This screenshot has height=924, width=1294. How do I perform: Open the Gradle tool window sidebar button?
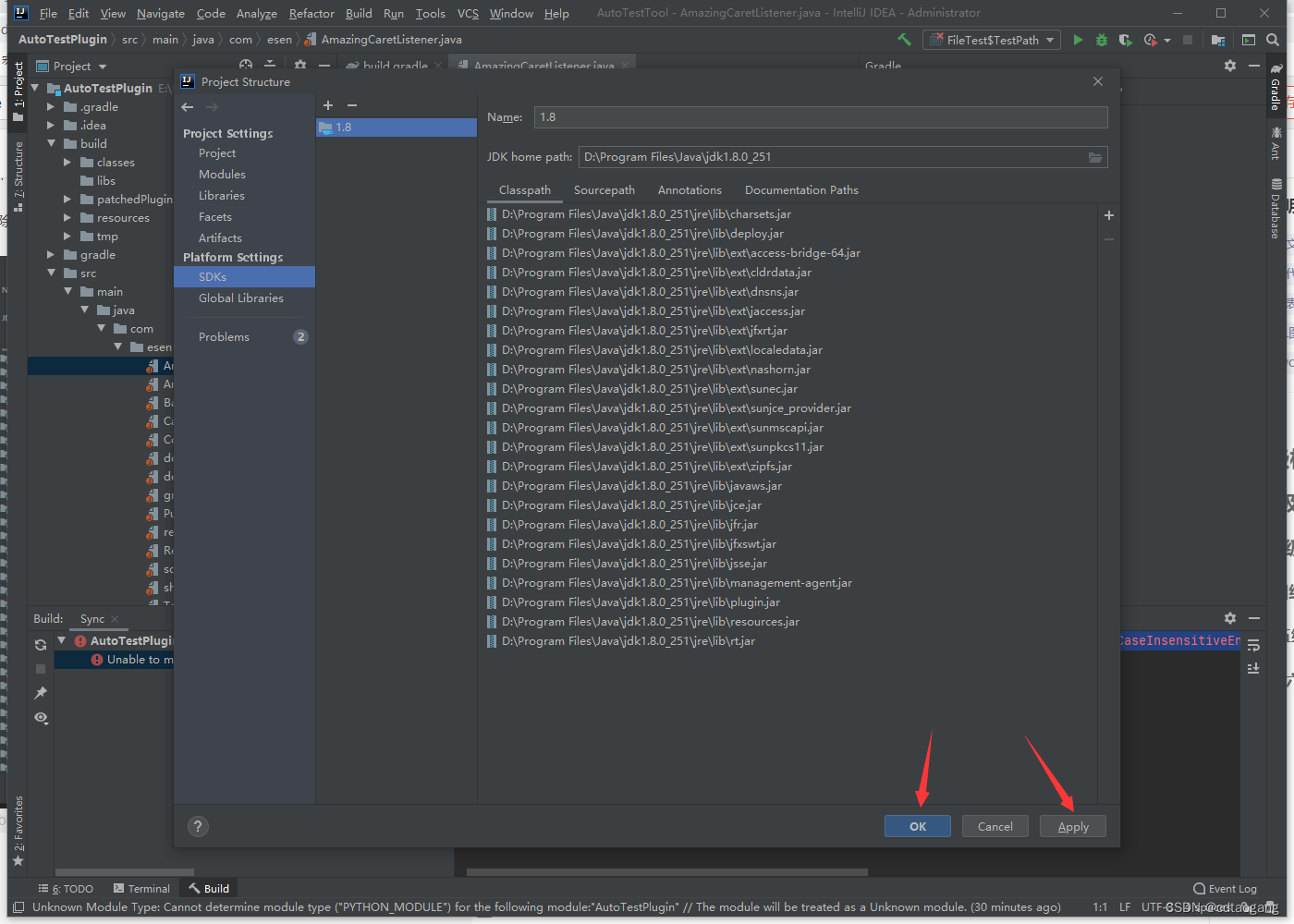pyautogui.click(x=1276, y=87)
